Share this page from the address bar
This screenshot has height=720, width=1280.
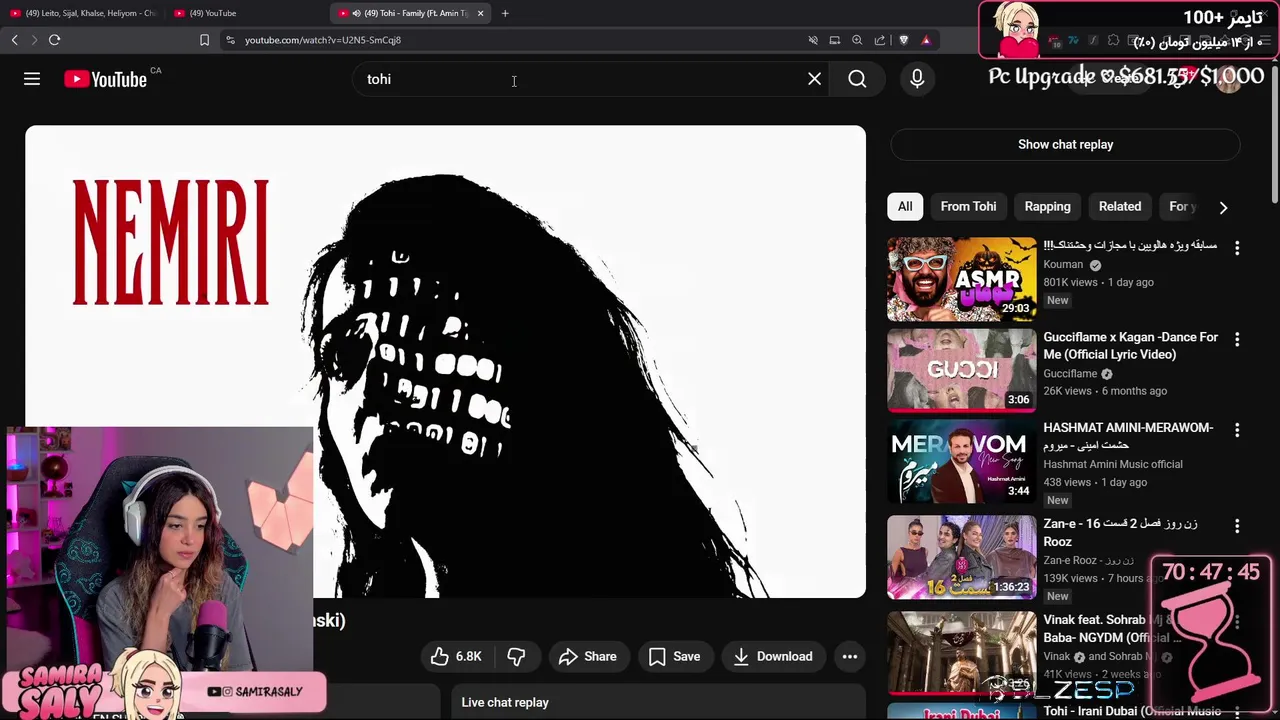pyautogui.click(x=880, y=40)
